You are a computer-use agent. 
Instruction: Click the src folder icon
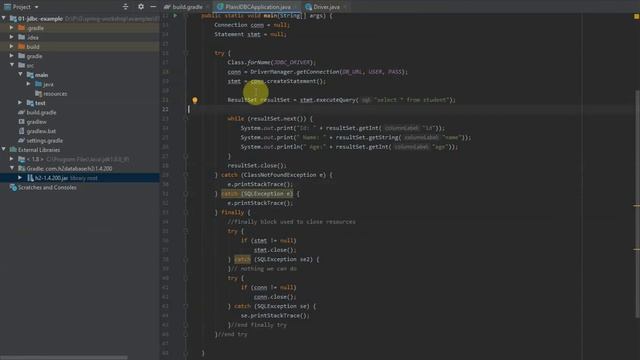(x=22, y=66)
